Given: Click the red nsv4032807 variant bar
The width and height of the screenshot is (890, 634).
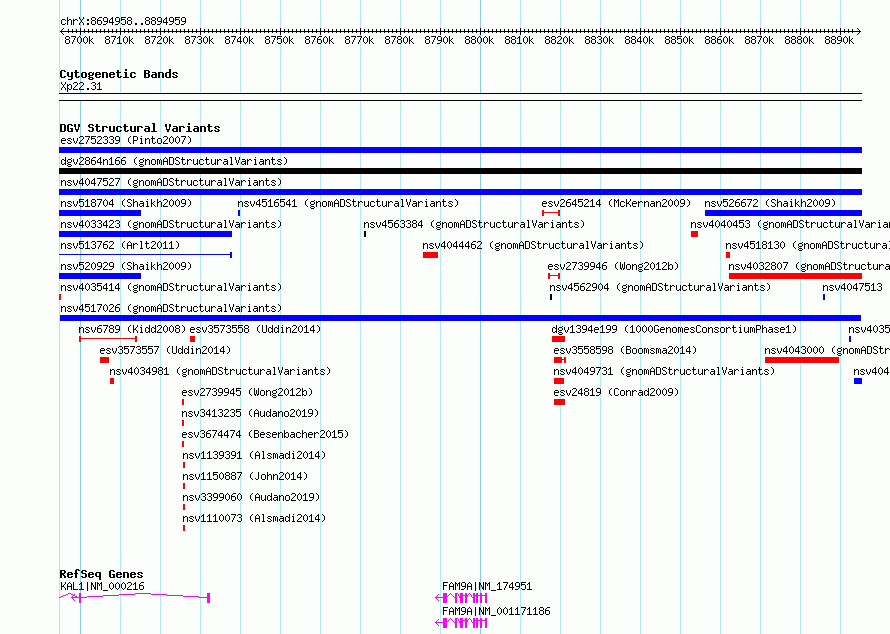Looking at the screenshot, I should pyautogui.click(x=795, y=276).
